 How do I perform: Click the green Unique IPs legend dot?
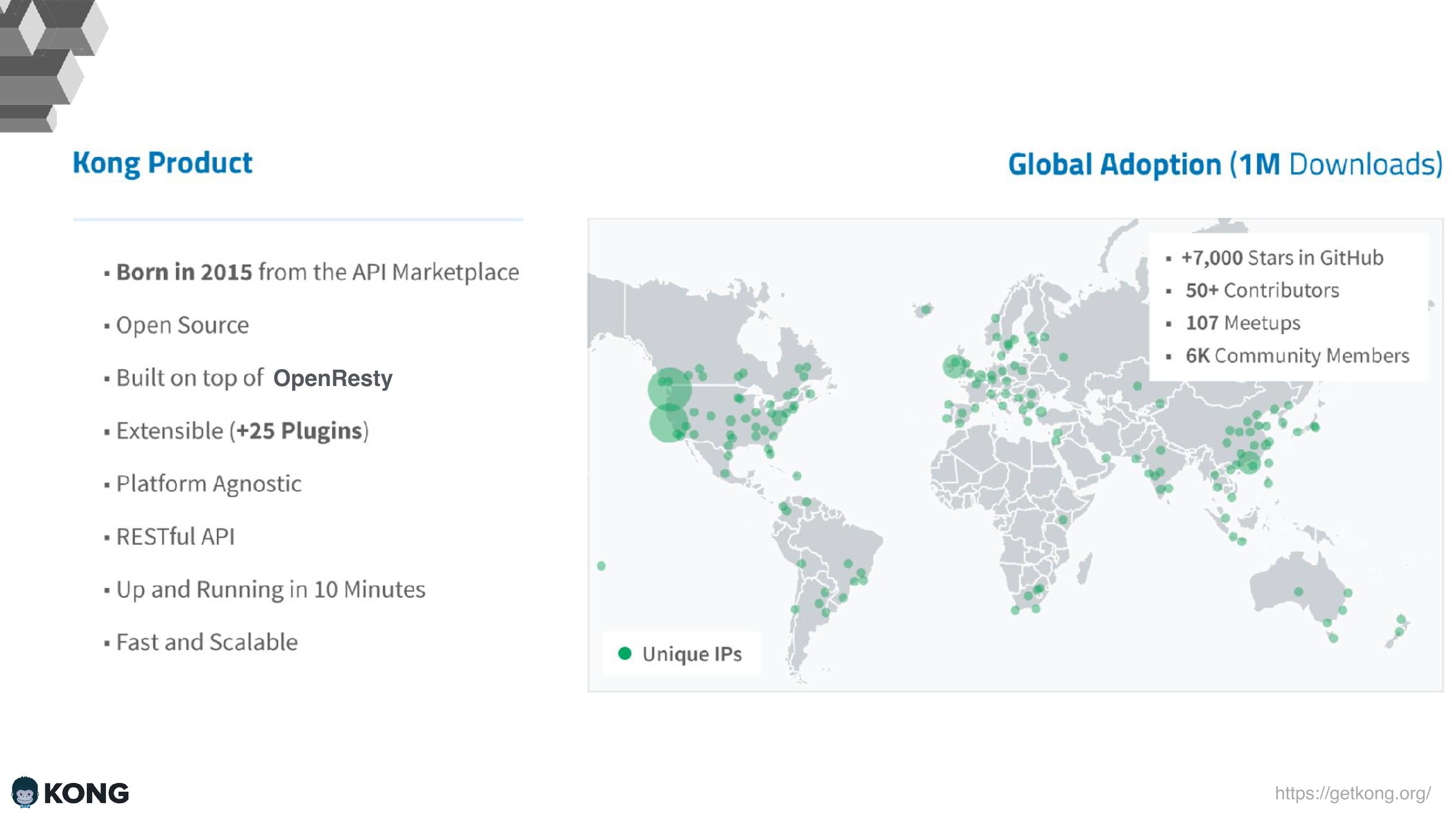tap(625, 654)
